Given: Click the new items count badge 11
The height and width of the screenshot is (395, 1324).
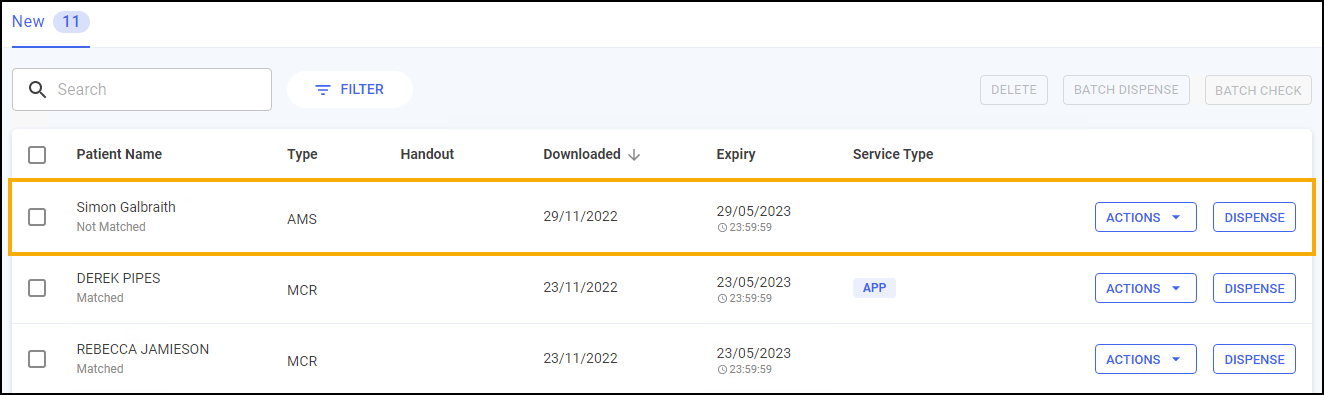Looking at the screenshot, I should click(x=70, y=22).
